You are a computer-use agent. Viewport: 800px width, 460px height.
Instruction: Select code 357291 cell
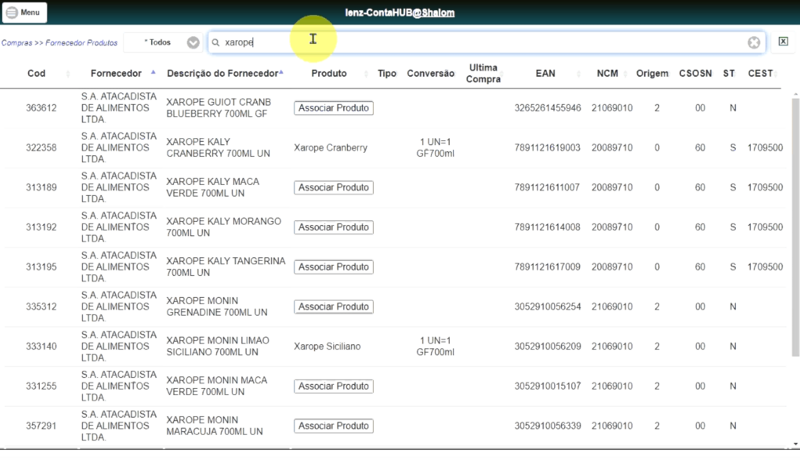point(41,426)
